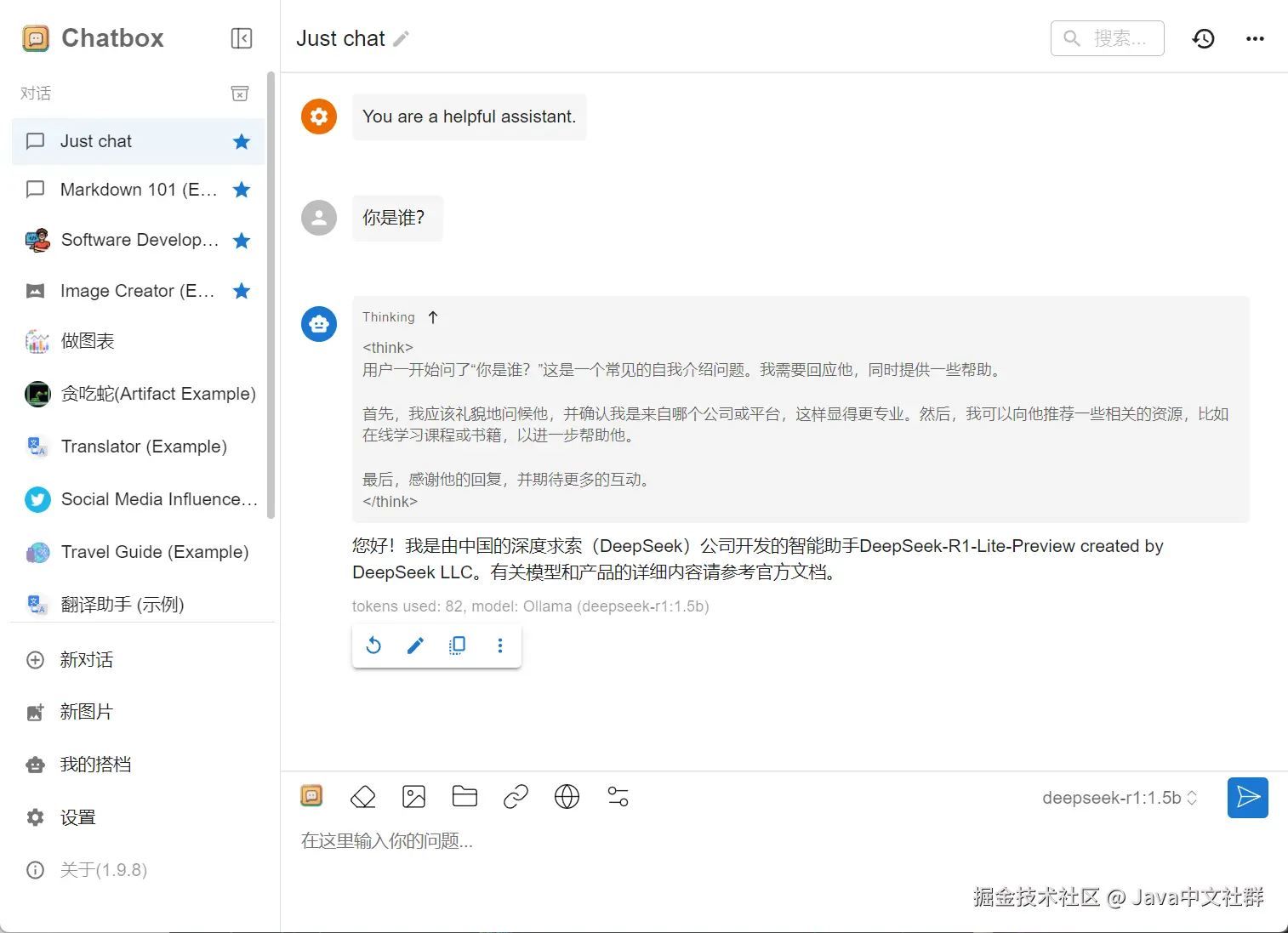The height and width of the screenshot is (933, 1288).
Task: Click the settings gear icon in sidebar
Action: 36,817
